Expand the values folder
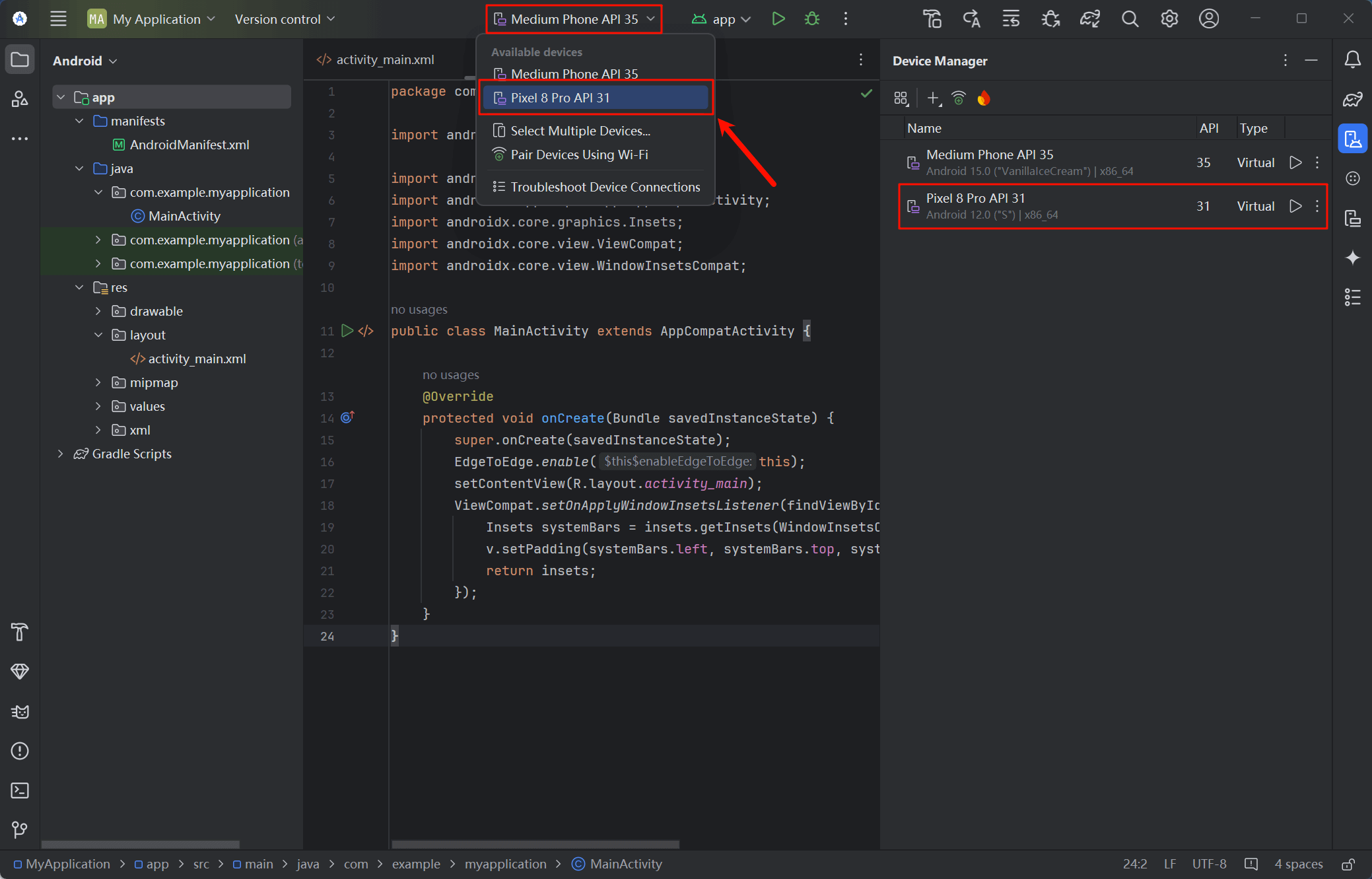 coord(98,406)
